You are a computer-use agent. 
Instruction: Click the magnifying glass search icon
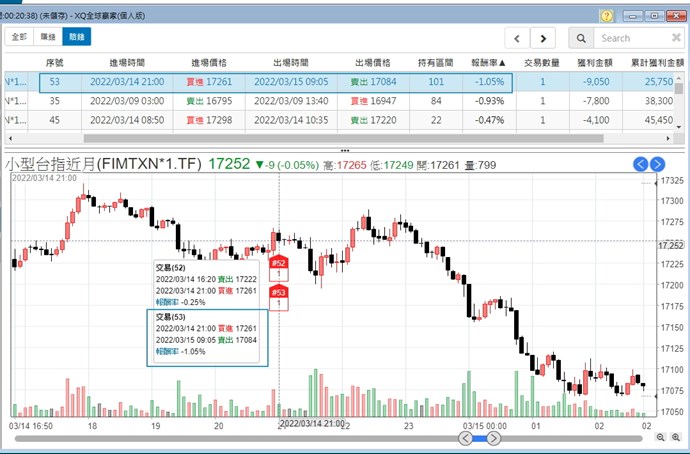tap(581, 38)
